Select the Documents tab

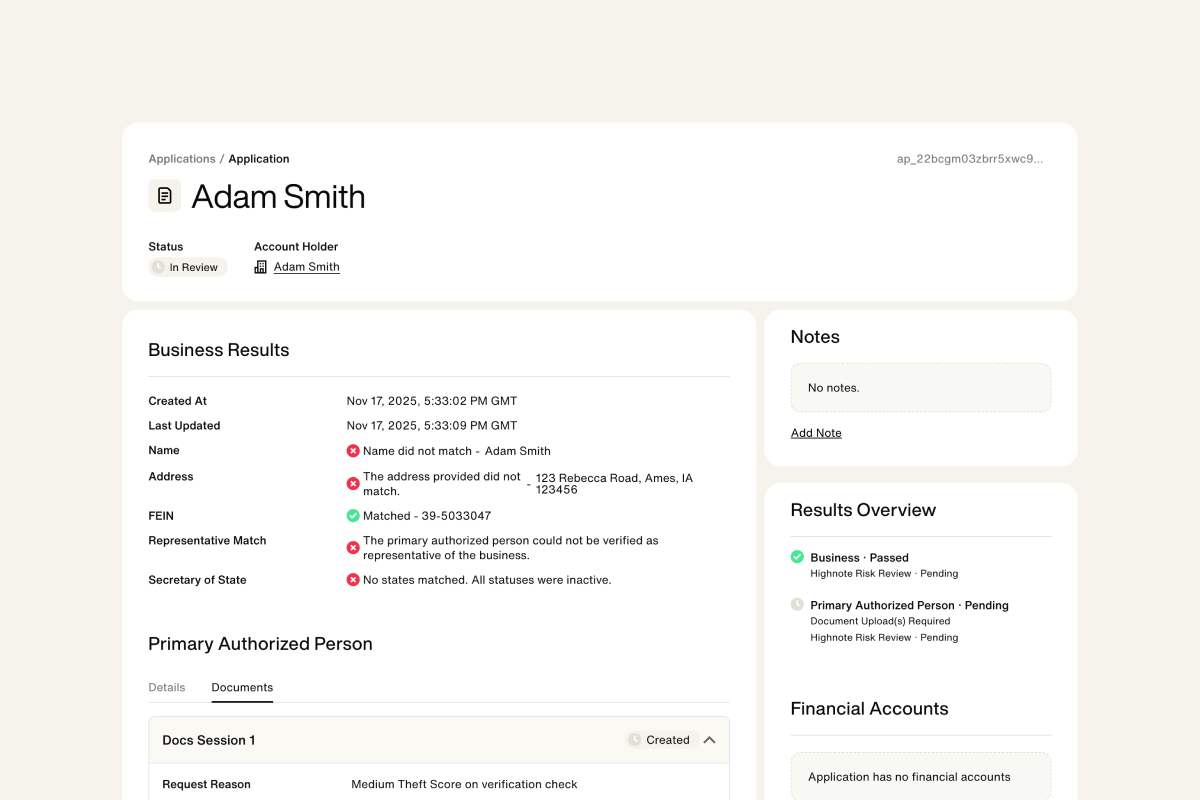242,688
